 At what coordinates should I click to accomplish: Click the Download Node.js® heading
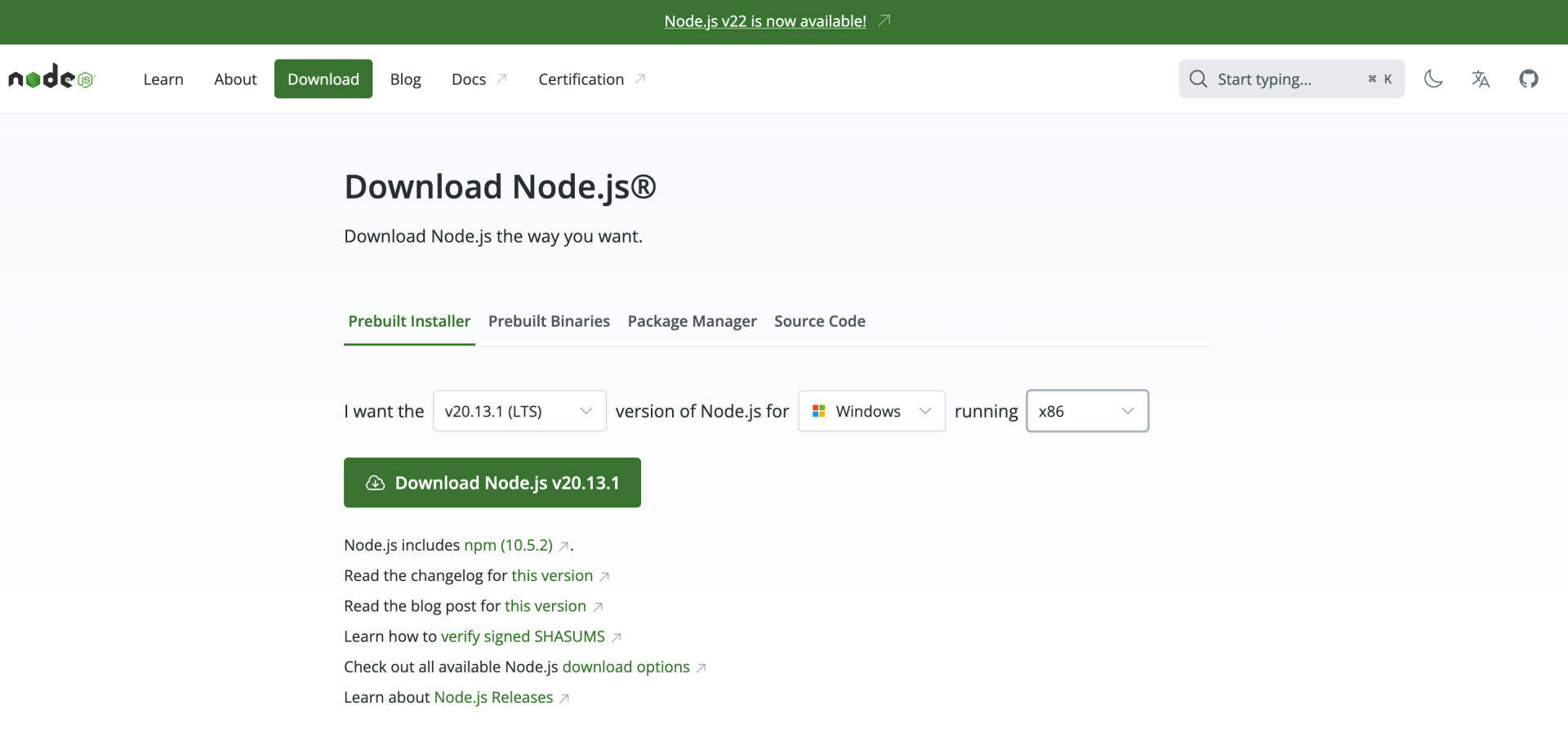click(500, 187)
